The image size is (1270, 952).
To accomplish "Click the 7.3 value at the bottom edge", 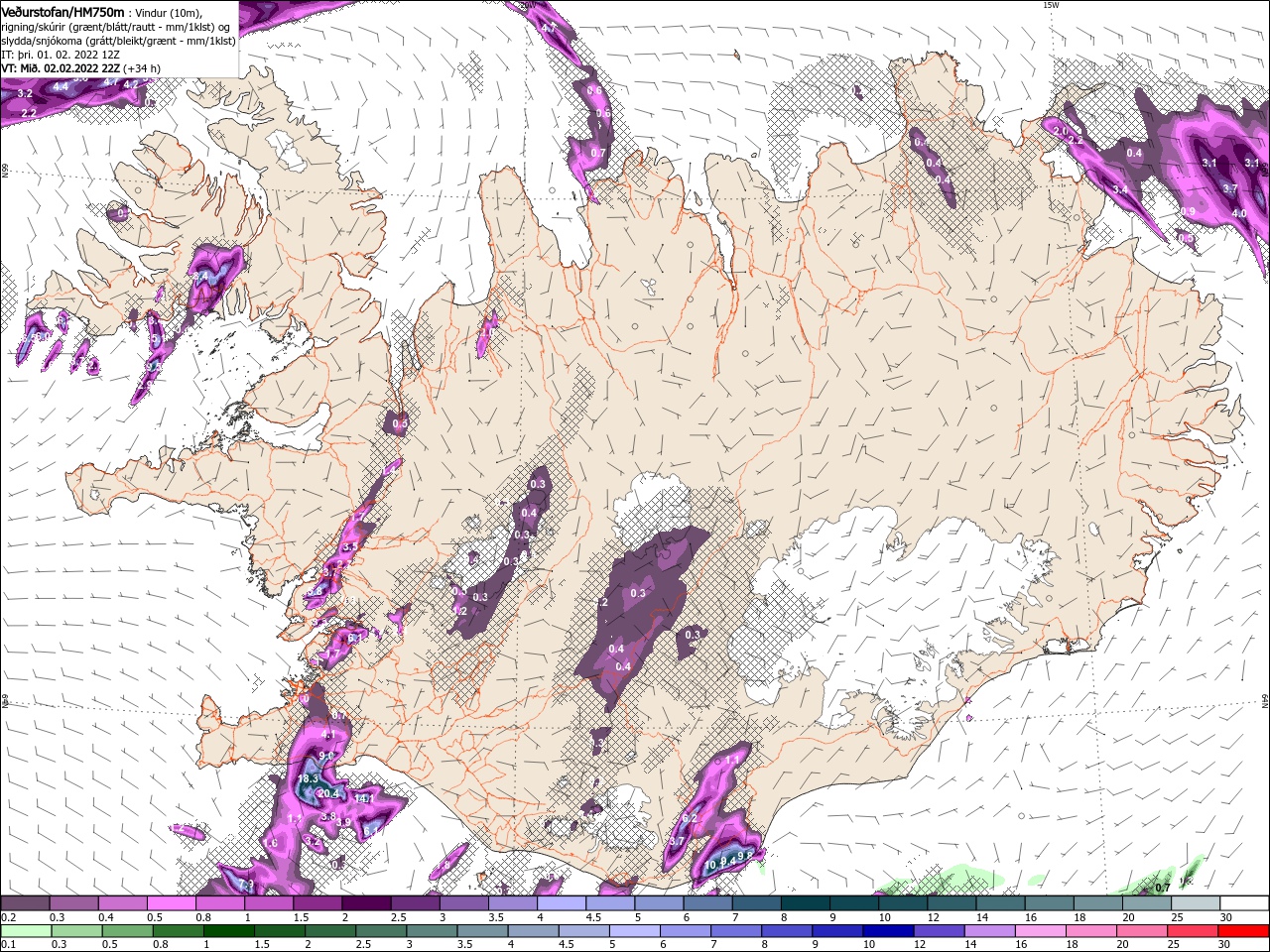I will (x=247, y=884).
